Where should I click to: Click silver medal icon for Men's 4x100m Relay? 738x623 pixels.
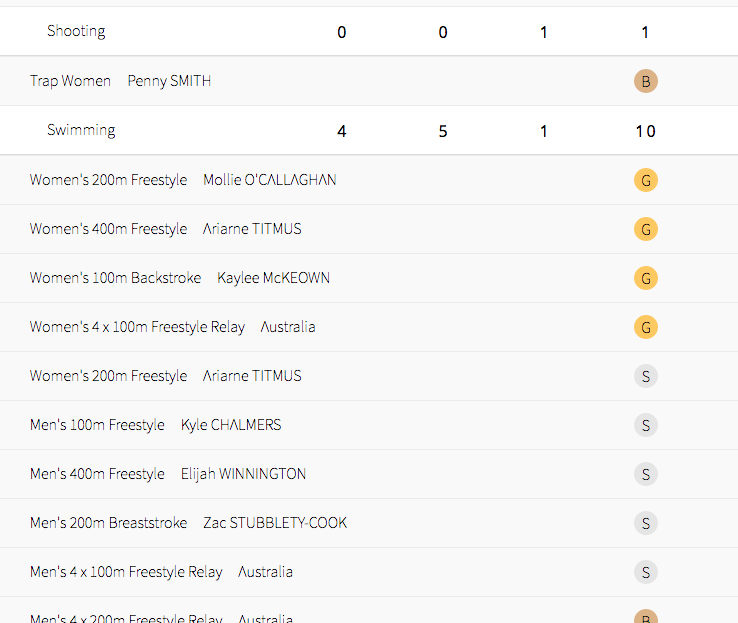point(645,572)
